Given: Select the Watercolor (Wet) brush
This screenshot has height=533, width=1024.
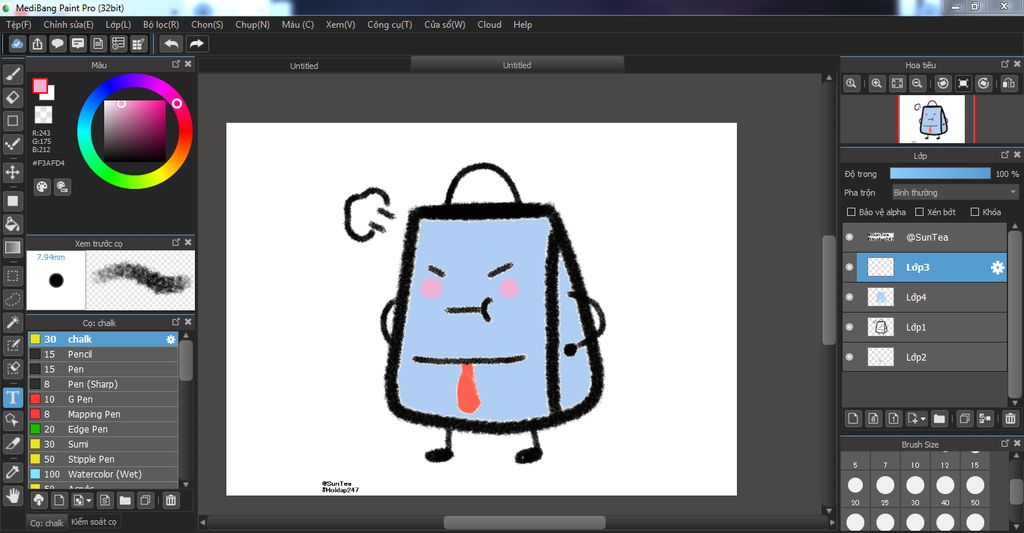Looking at the screenshot, I should click(x=104, y=474).
